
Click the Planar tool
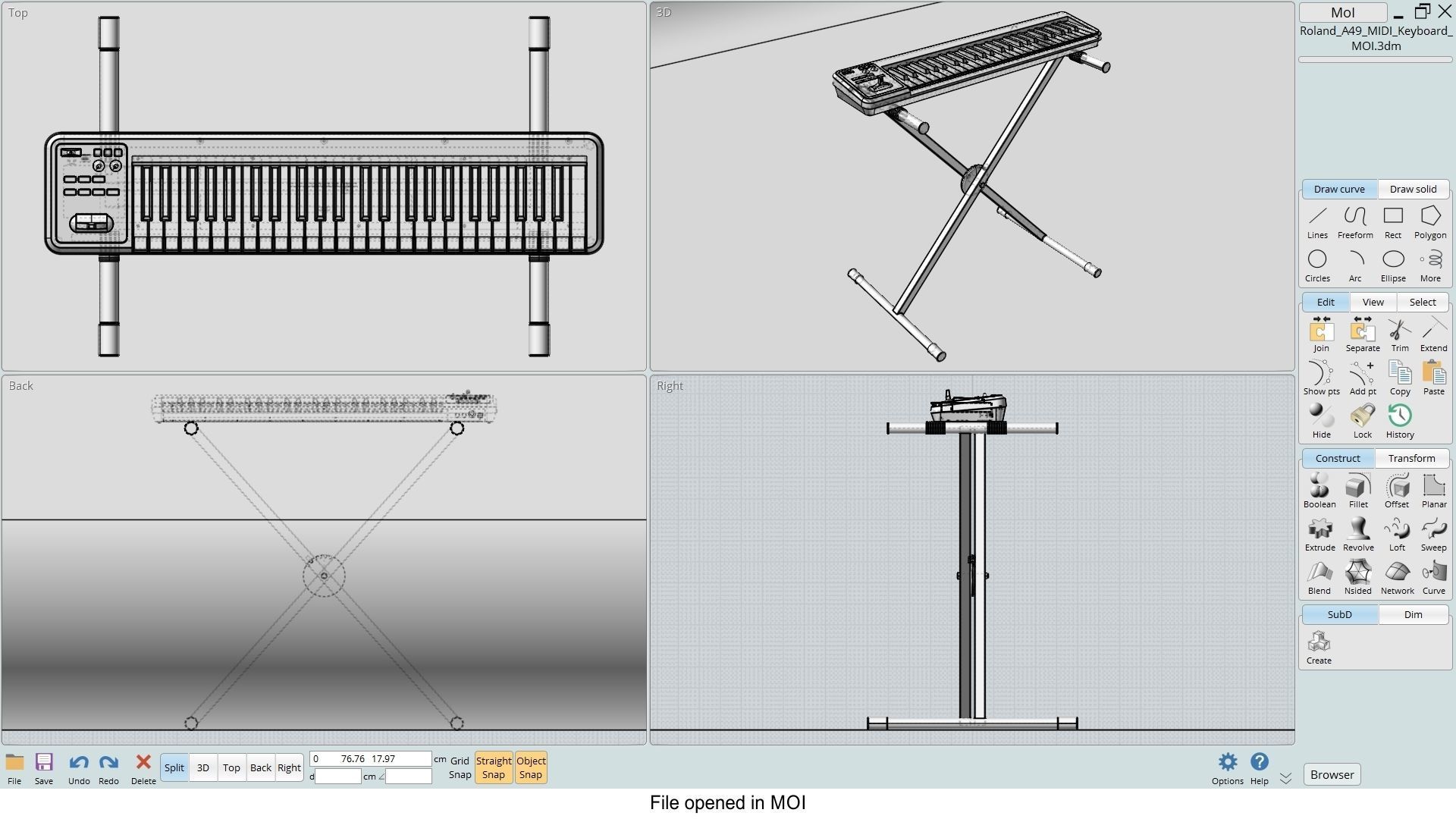click(x=1434, y=491)
